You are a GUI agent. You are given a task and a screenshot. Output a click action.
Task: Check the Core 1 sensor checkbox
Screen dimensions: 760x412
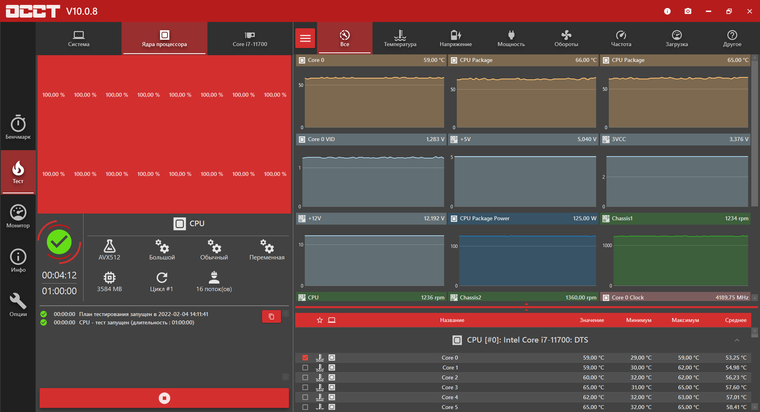[305, 367]
